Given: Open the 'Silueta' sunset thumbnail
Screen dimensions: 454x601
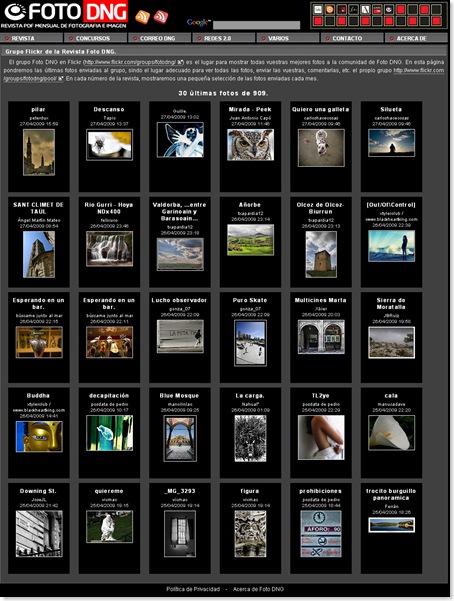Looking at the screenshot, I should [391, 143].
